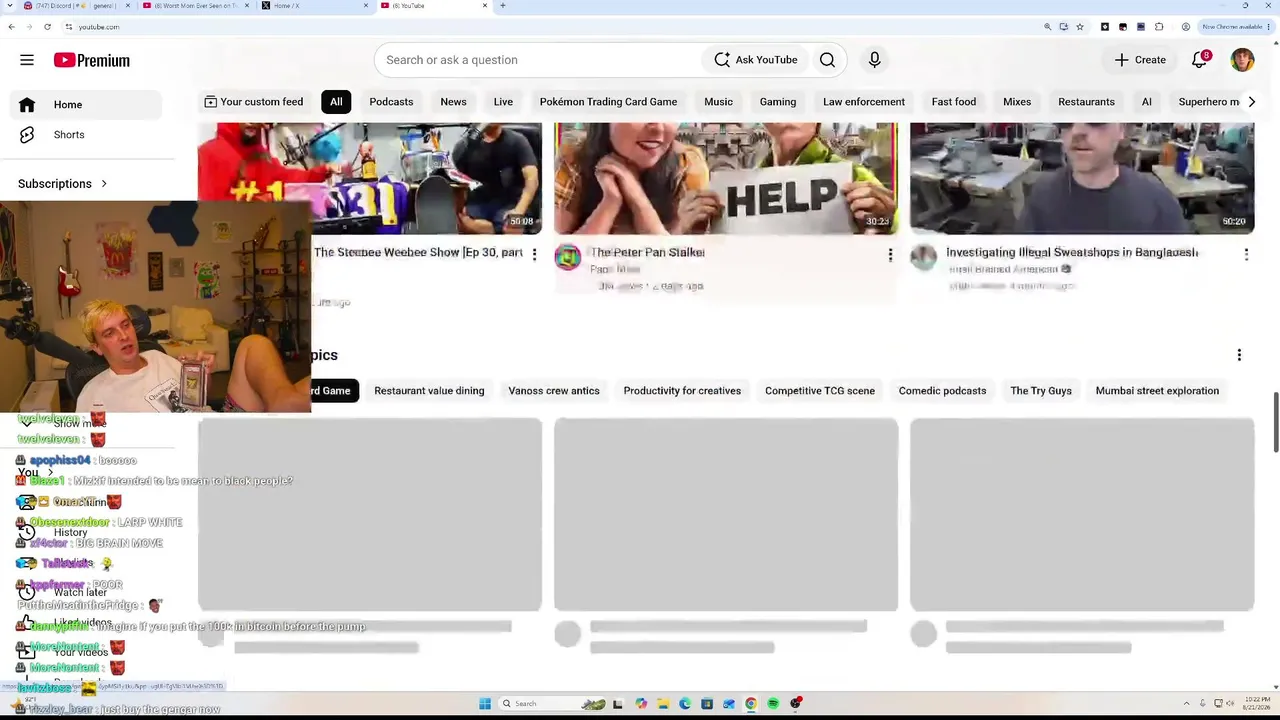Image resolution: width=1280 pixels, height=720 pixels.
Task: Open Spotify from the taskbar
Action: tap(773, 704)
